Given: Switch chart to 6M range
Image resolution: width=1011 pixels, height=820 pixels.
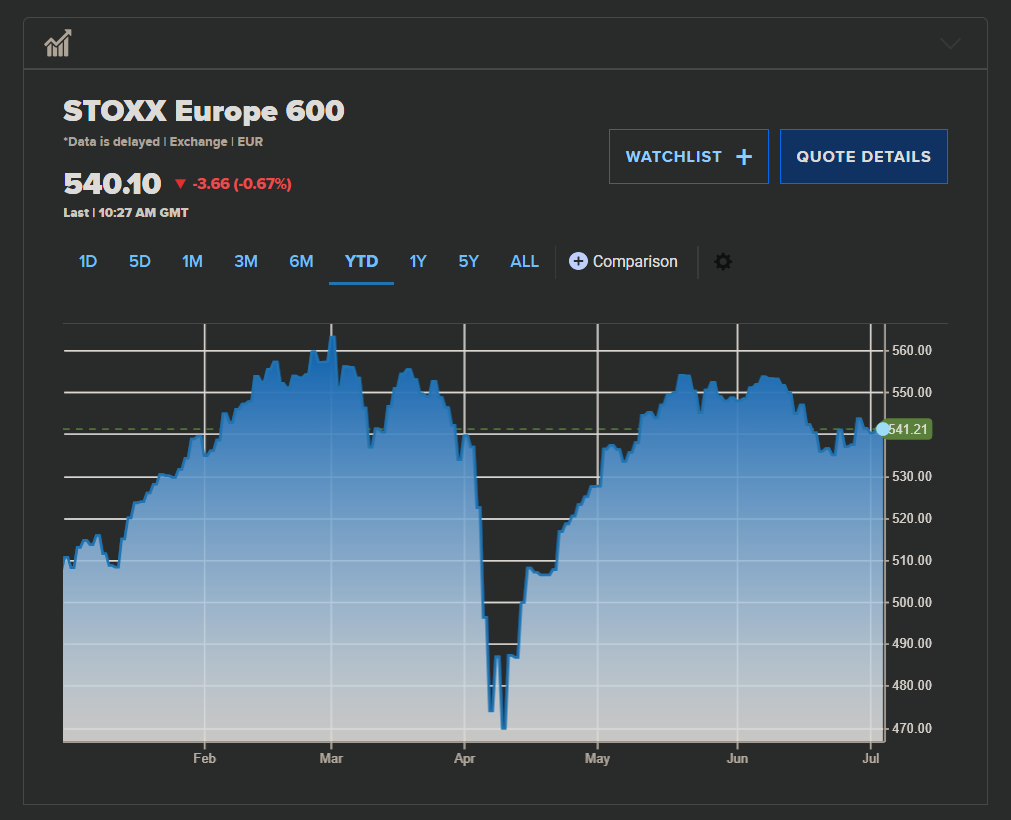Looking at the screenshot, I should (301, 262).
